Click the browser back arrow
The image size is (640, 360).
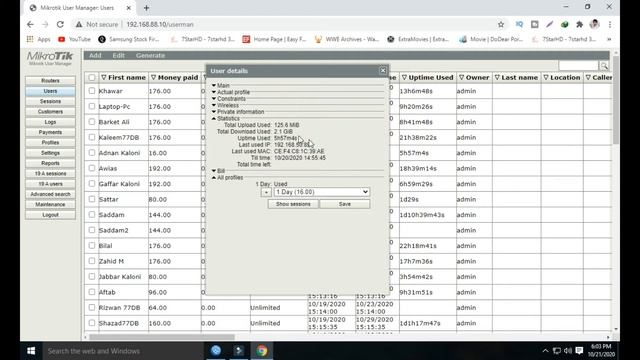point(30,24)
